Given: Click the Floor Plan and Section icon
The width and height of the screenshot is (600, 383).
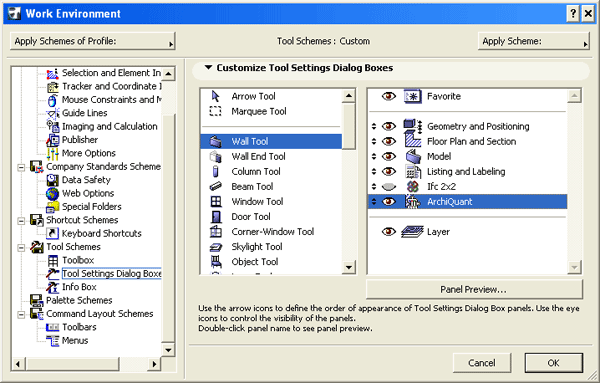Looking at the screenshot, I should [x=413, y=141].
